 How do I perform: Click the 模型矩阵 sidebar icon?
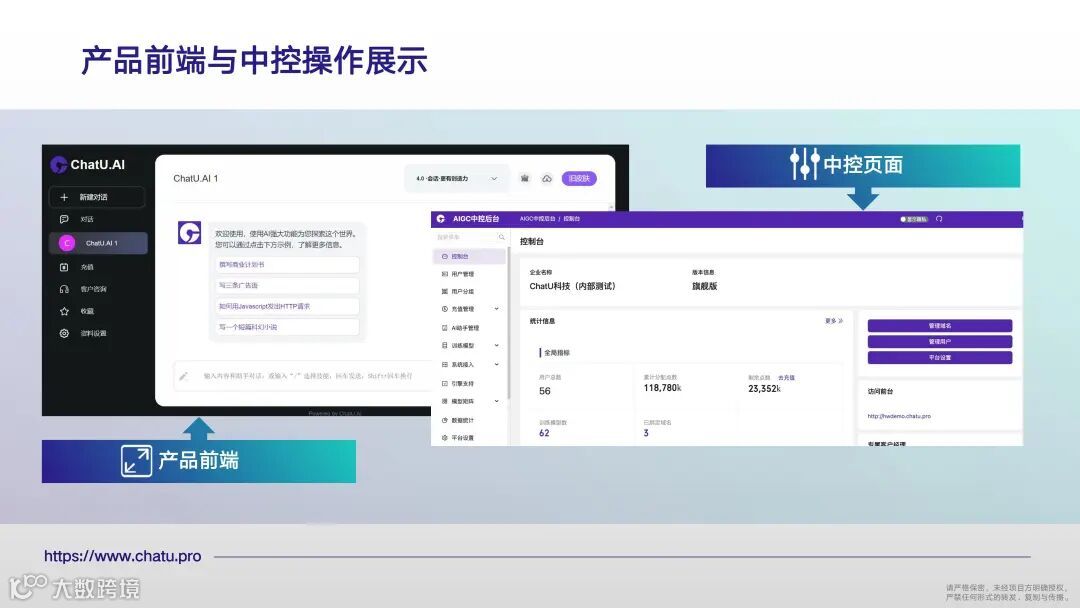click(445, 401)
